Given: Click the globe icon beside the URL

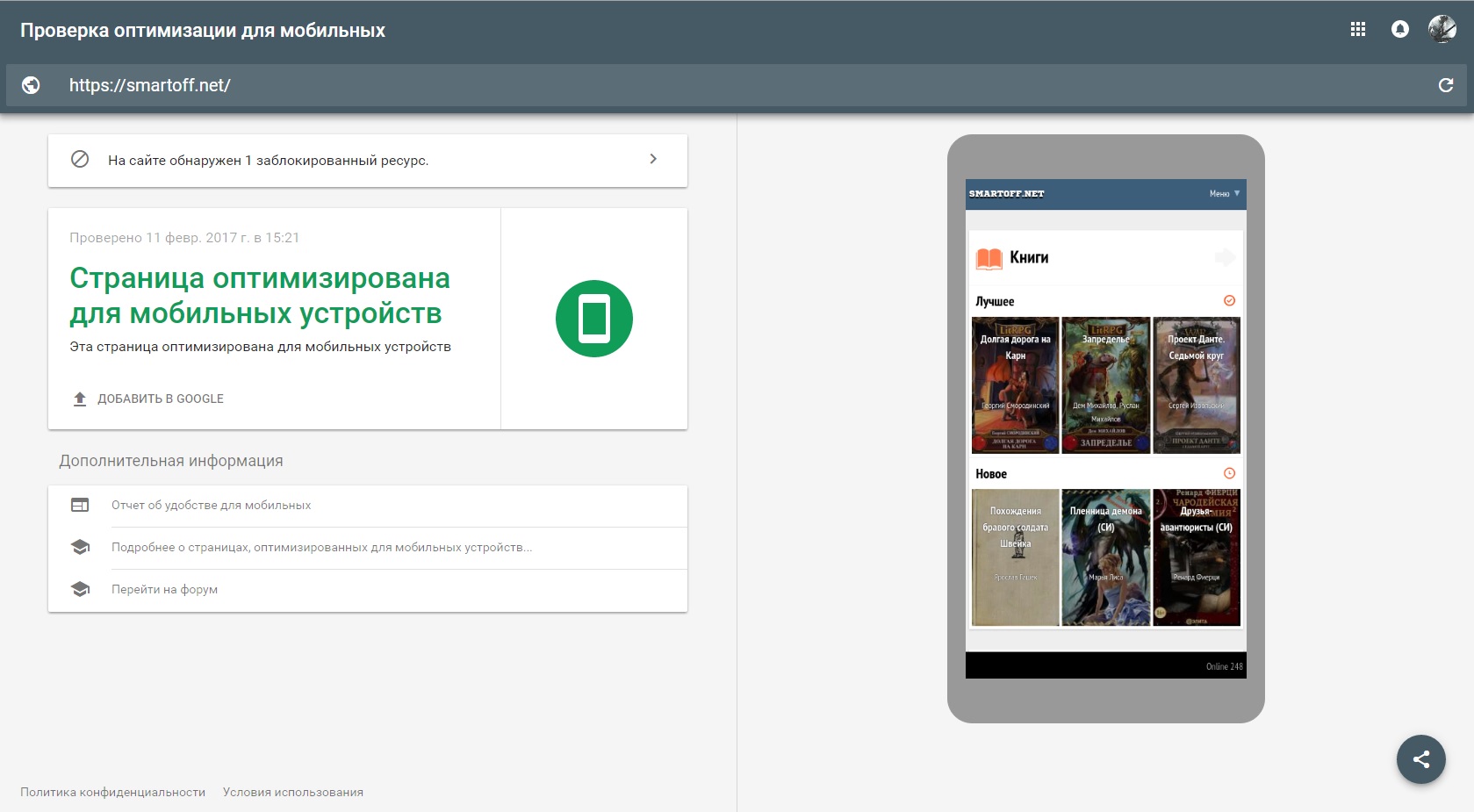Looking at the screenshot, I should [31, 85].
